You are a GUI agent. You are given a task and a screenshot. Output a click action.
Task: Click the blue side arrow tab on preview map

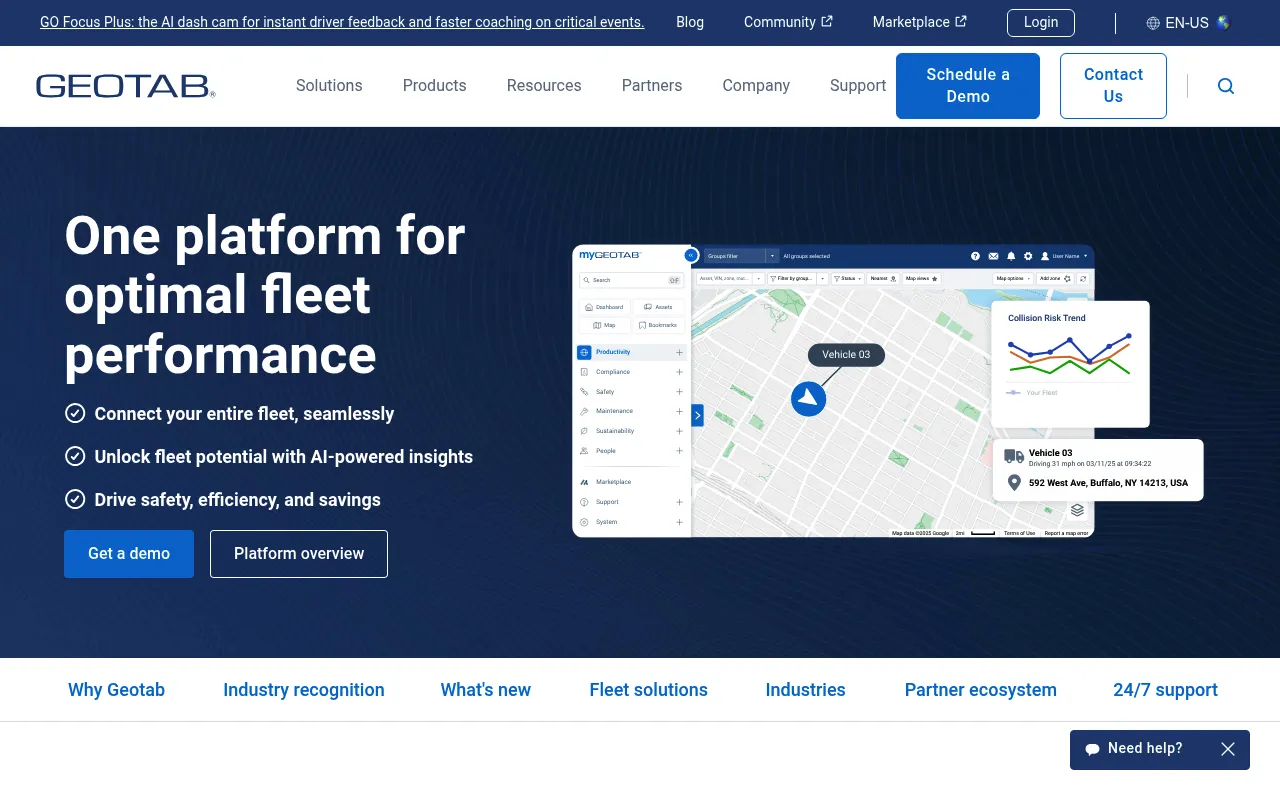pos(697,415)
